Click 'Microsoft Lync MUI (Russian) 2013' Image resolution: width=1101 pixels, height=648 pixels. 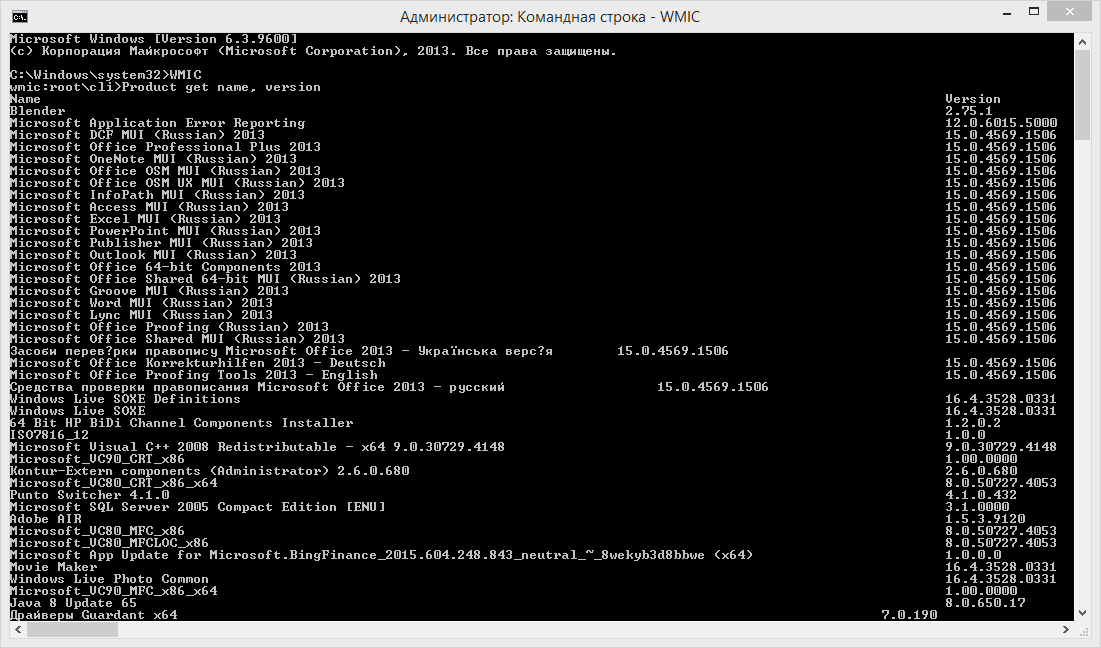[x=141, y=315]
